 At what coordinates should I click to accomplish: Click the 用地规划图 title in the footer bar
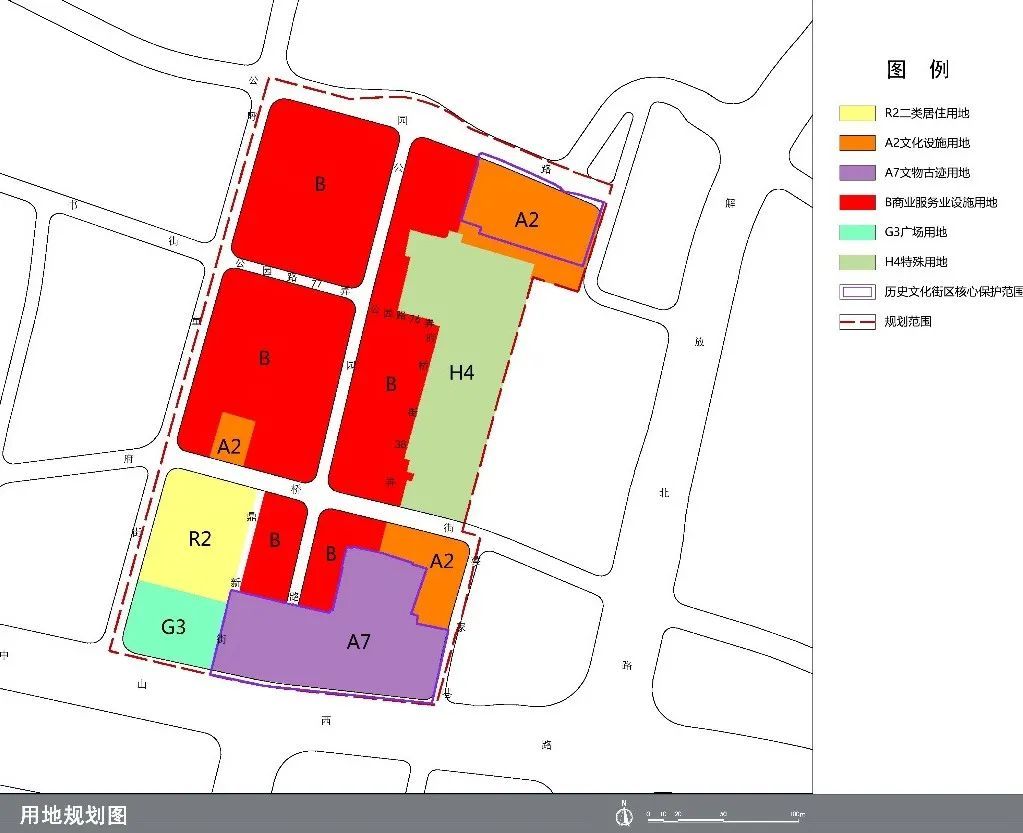(x=73, y=815)
